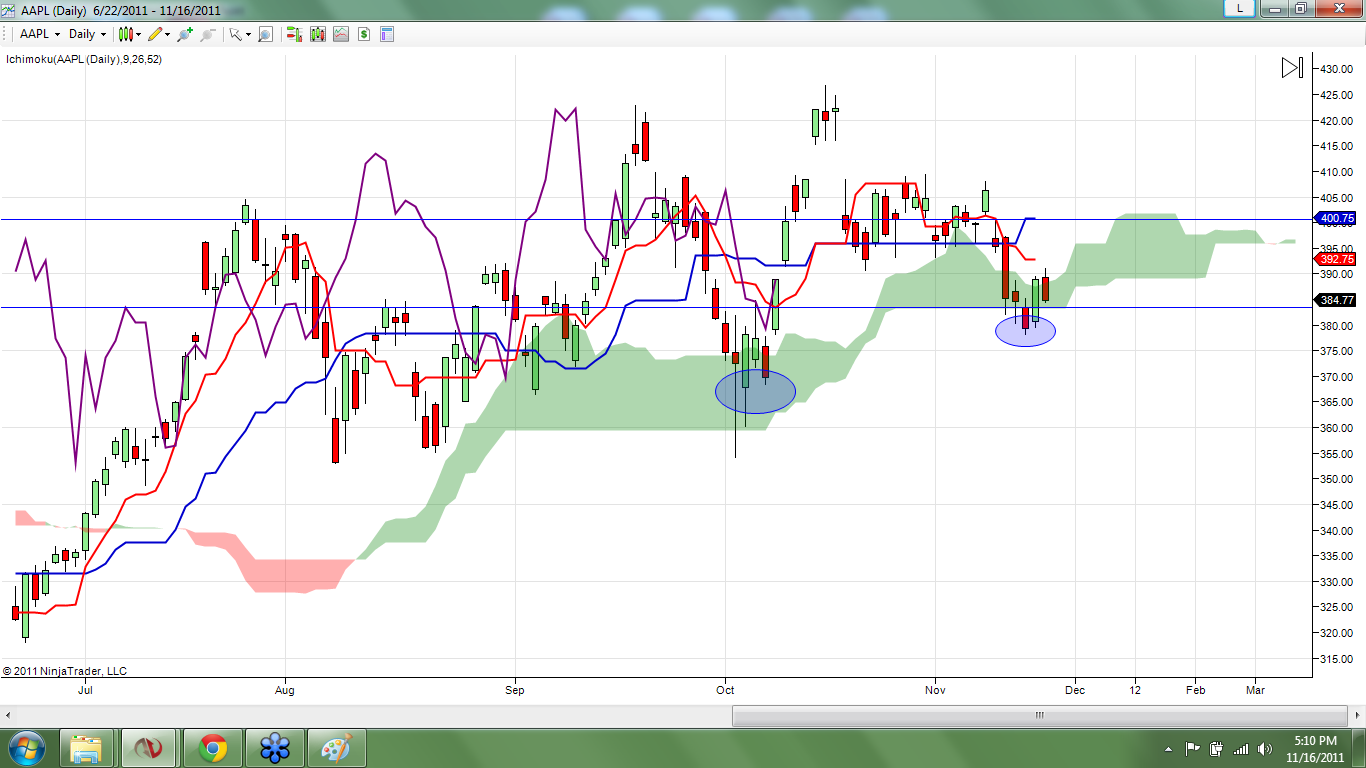Click the power battery tray icon
The height and width of the screenshot is (768, 1366).
[1216, 749]
